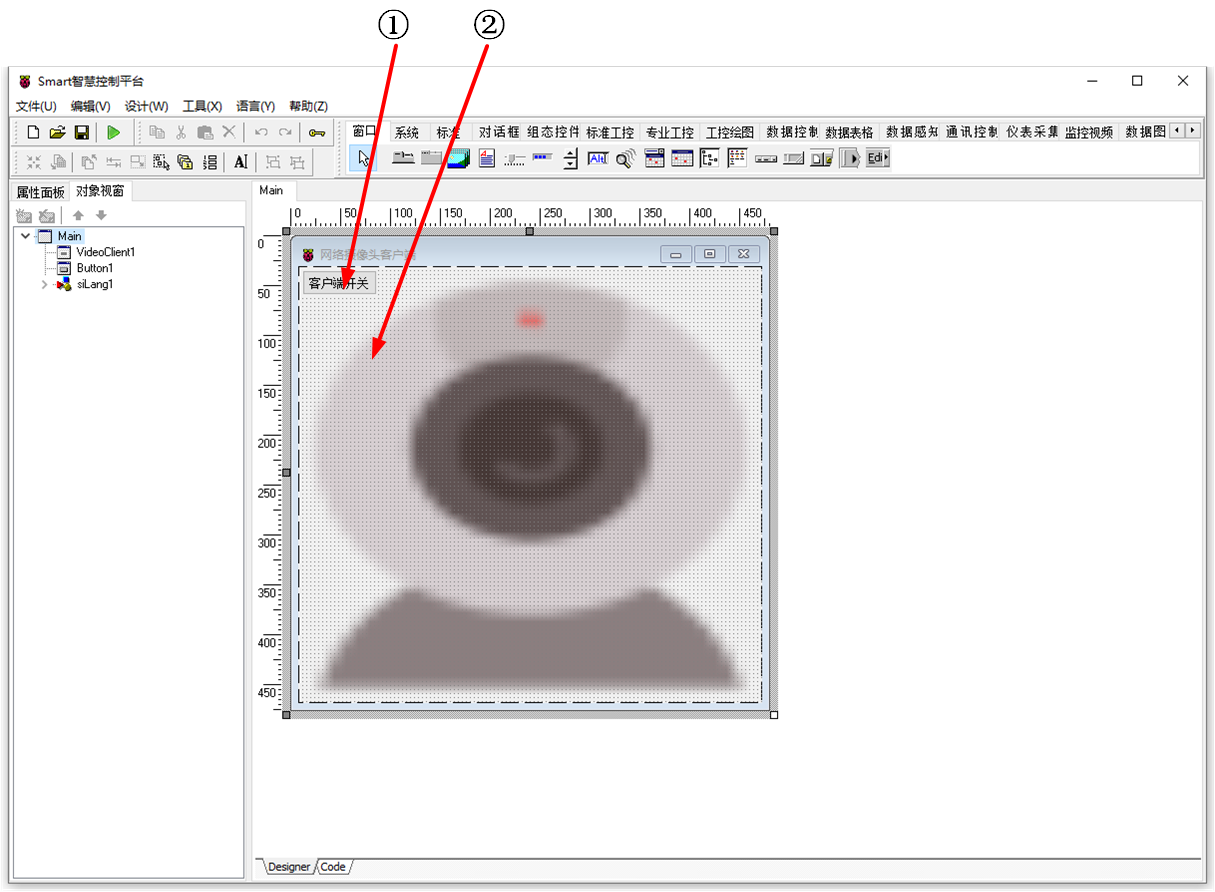Open the 工控绘图 component tab

coord(730,132)
